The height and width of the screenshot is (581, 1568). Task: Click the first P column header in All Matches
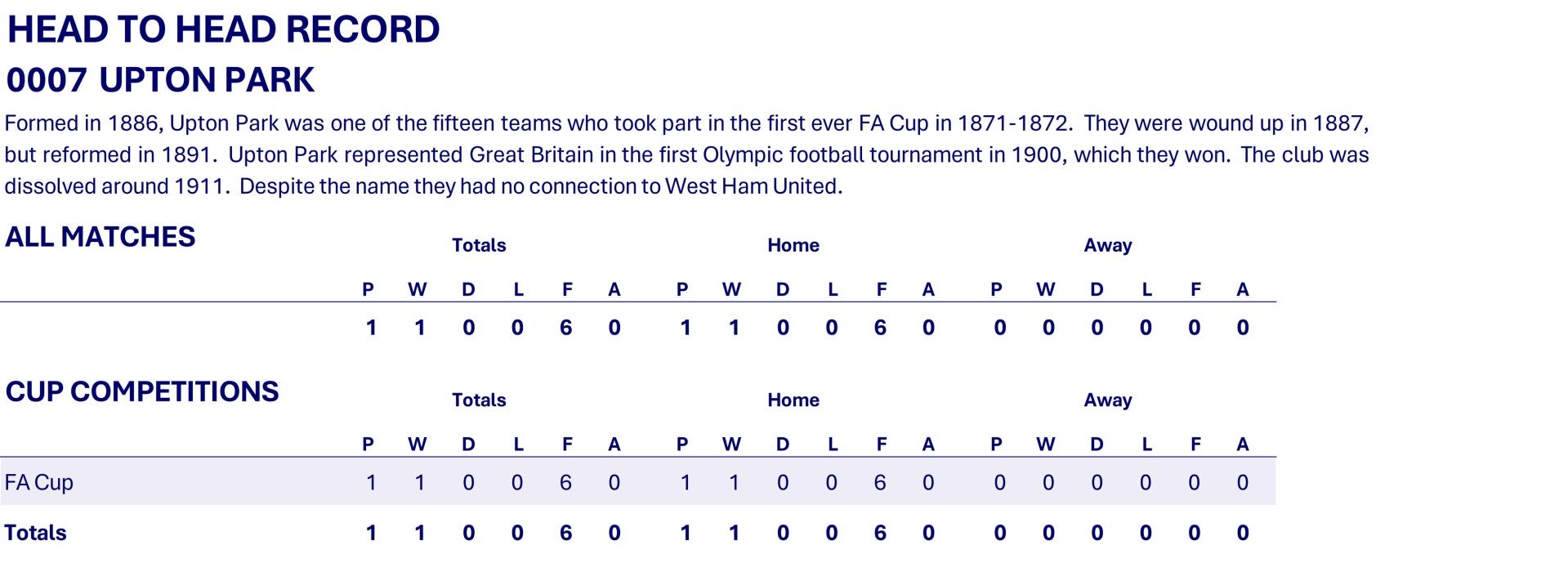pos(368,289)
